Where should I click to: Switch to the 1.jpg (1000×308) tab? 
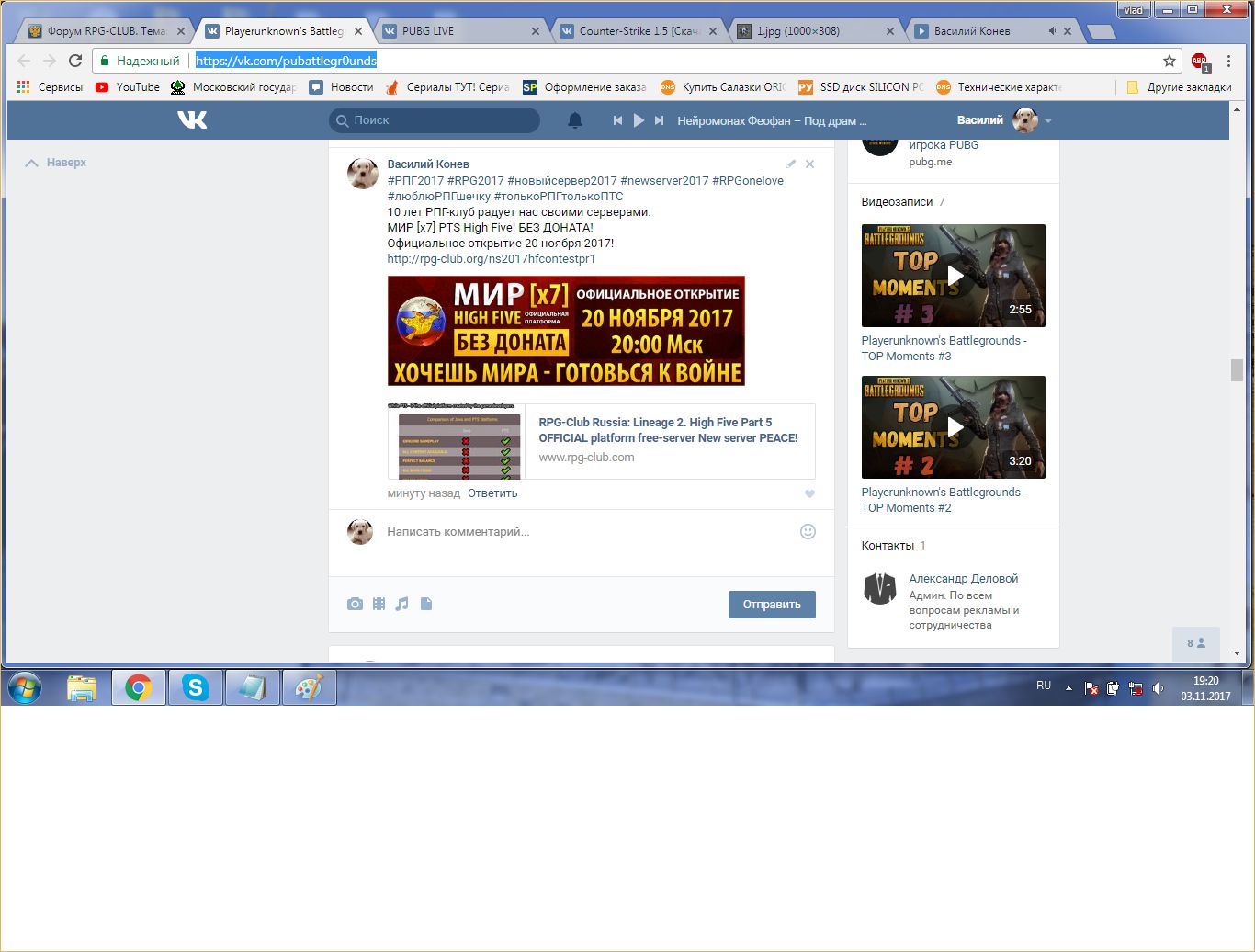814,31
